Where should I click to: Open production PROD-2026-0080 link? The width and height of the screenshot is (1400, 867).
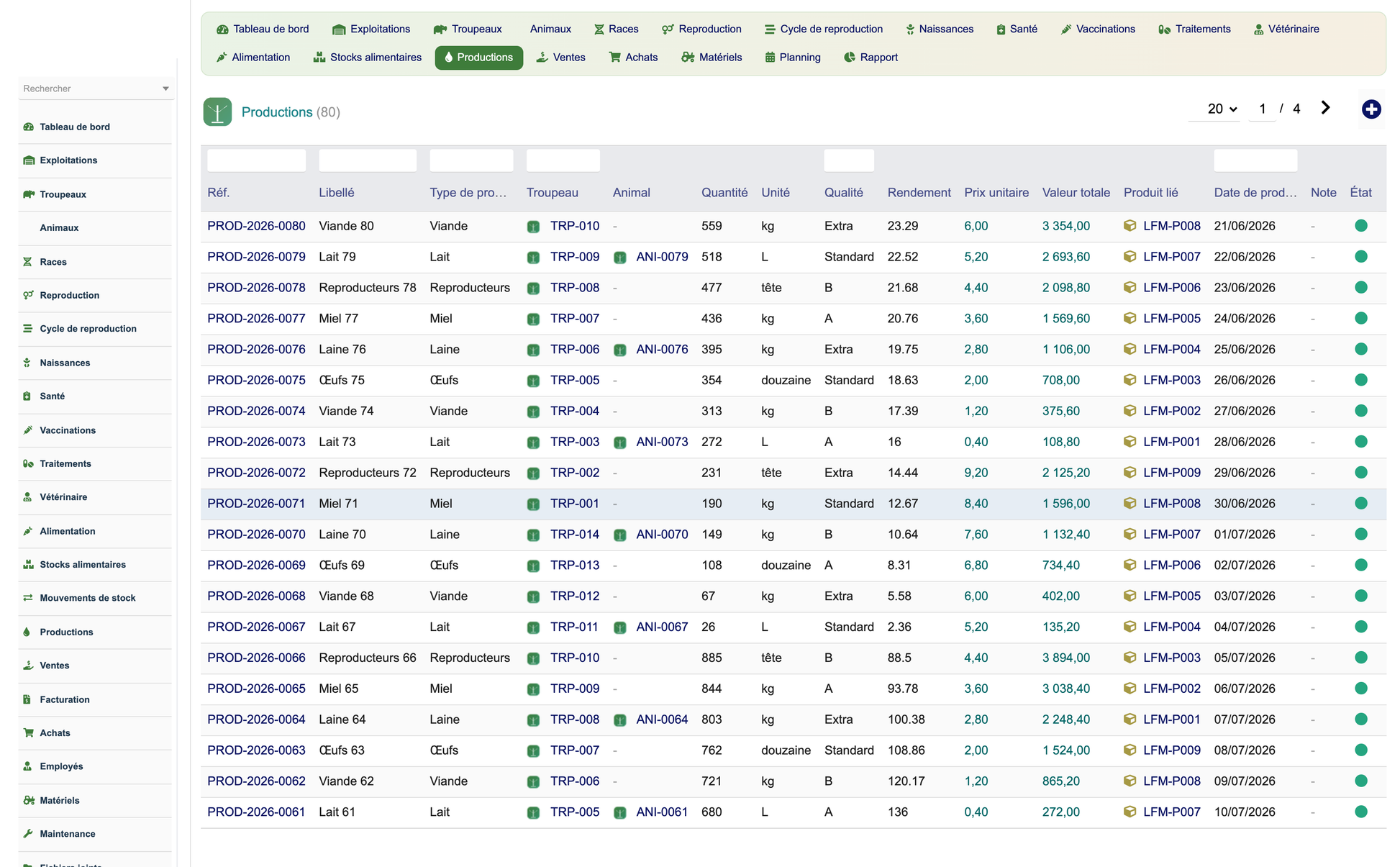pyautogui.click(x=256, y=226)
